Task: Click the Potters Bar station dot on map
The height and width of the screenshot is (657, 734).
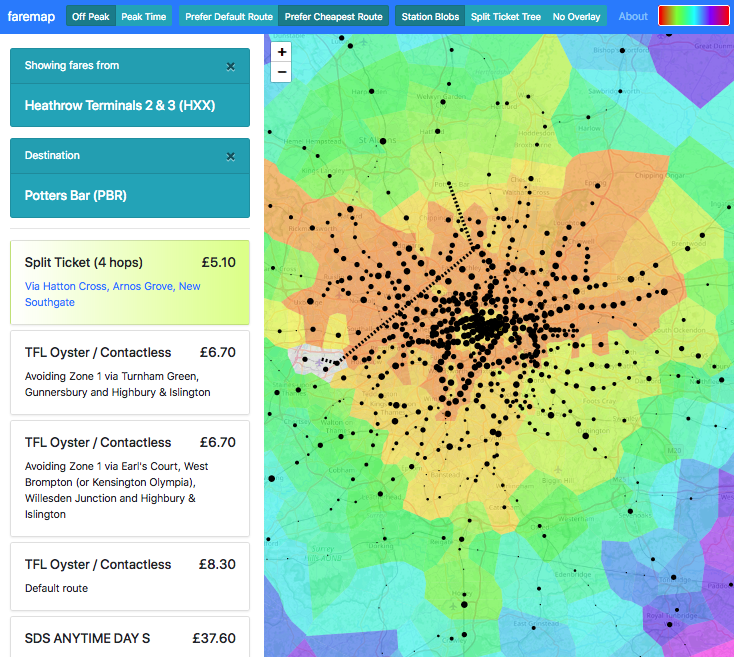Action: pos(449,183)
